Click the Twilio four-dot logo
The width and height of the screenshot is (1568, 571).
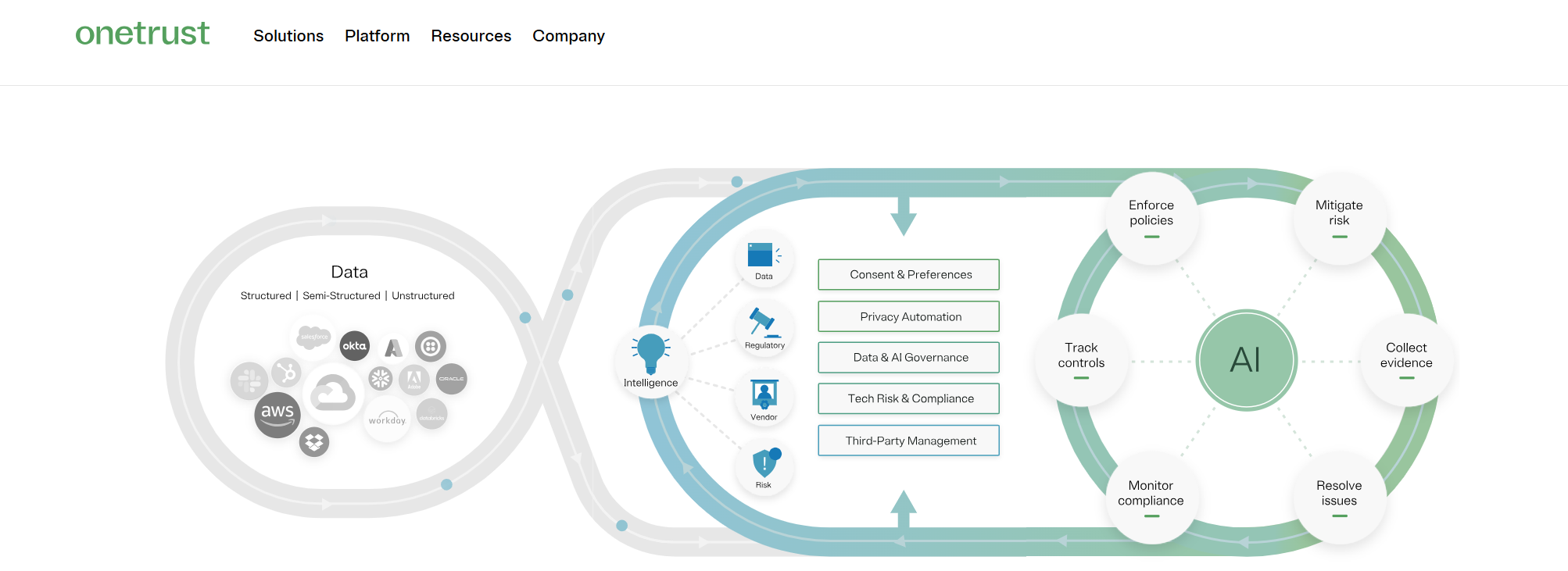pyautogui.click(x=431, y=346)
